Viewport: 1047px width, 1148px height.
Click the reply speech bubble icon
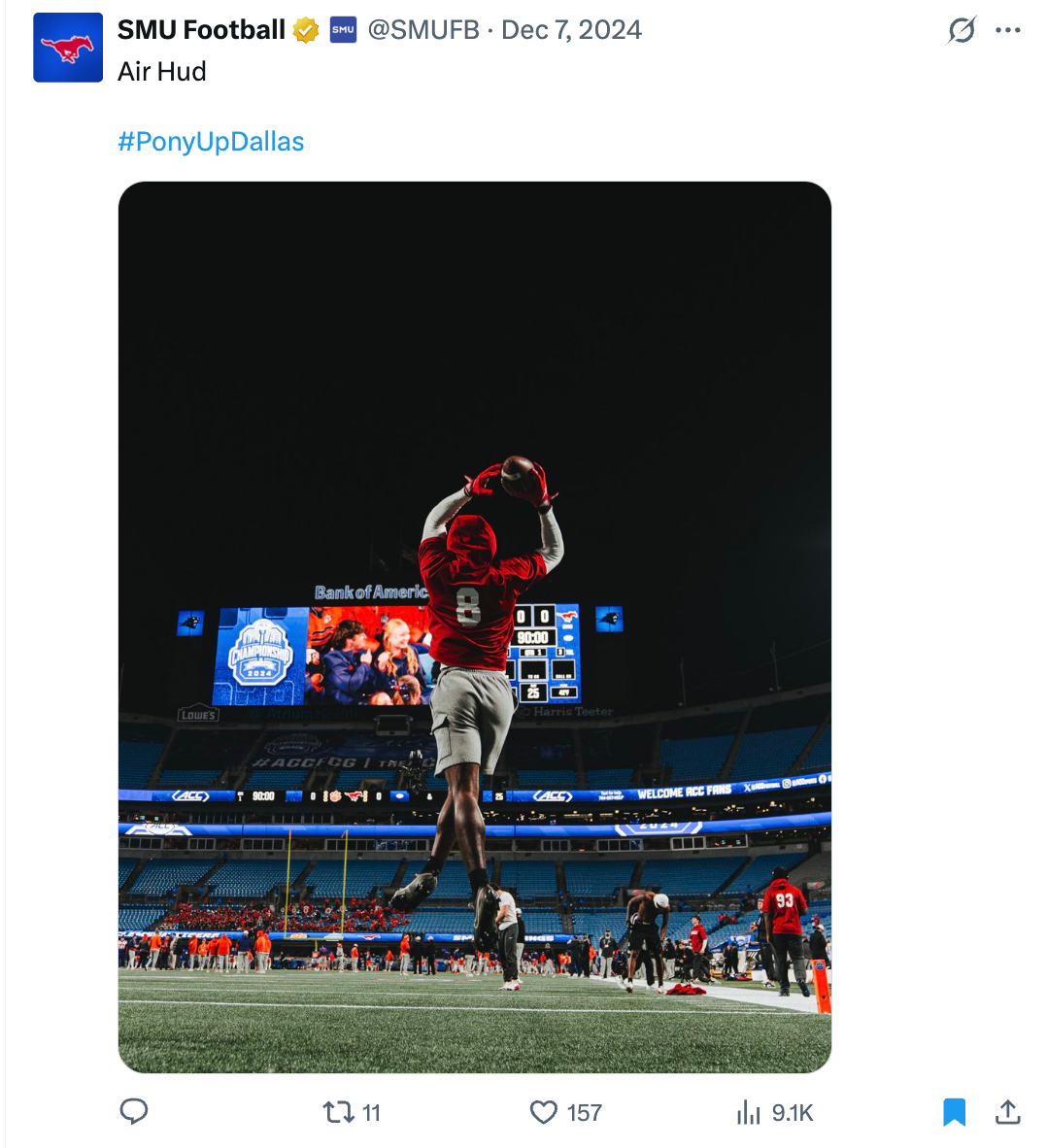point(134,1111)
